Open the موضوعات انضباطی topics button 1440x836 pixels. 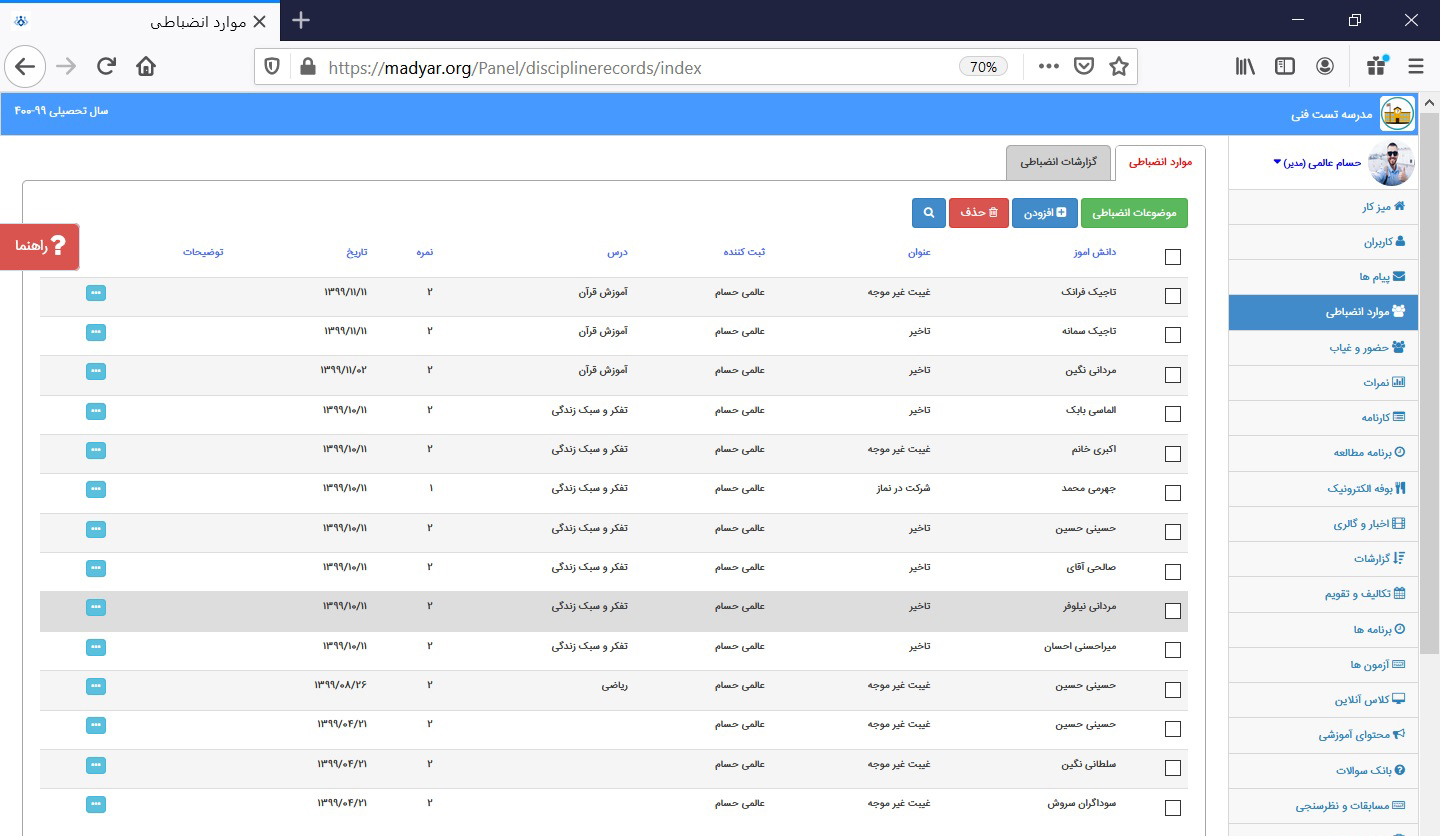(x=1135, y=212)
